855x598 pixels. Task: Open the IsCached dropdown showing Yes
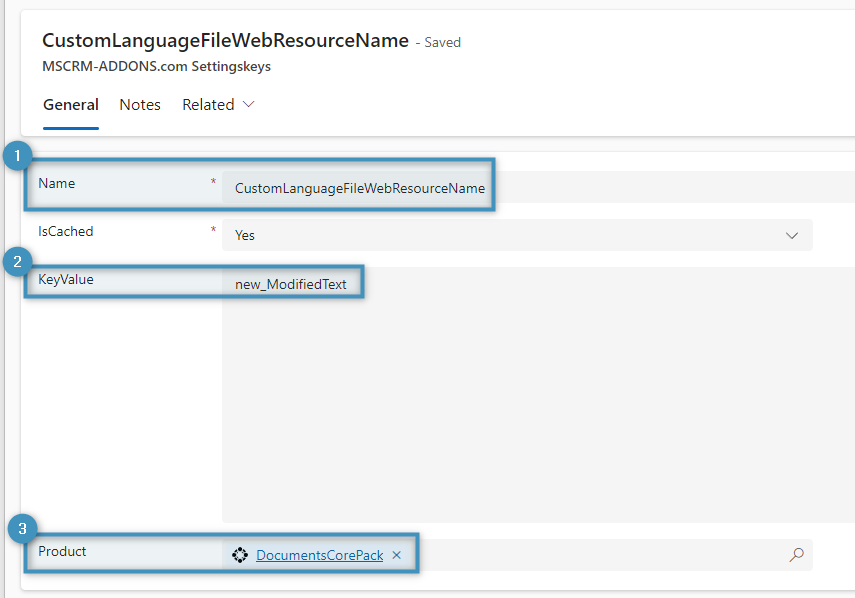pyautogui.click(x=517, y=235)
